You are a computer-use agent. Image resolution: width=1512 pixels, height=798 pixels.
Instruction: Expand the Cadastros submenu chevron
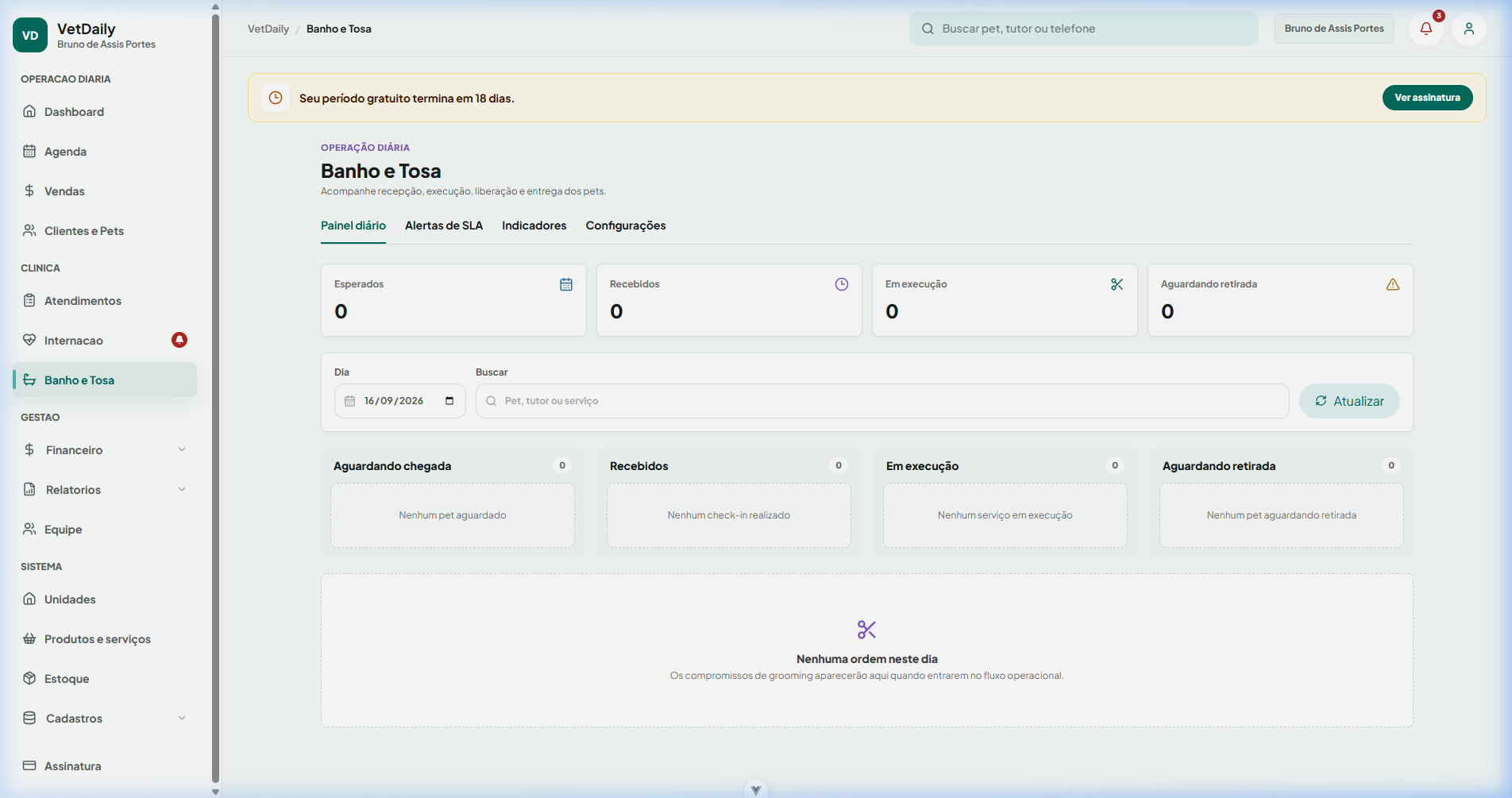tap(182, 718)
